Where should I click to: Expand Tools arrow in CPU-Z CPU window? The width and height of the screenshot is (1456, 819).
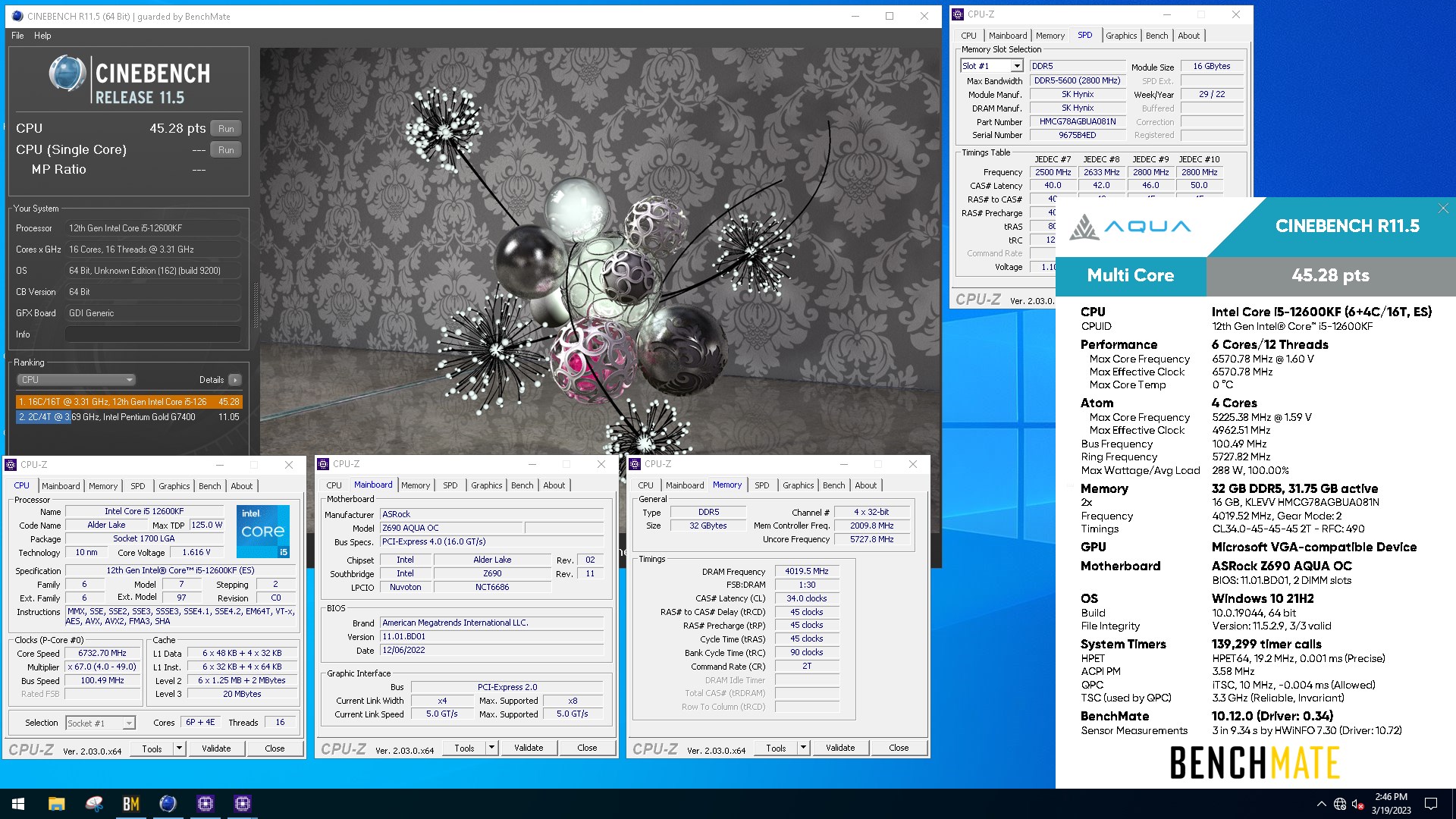(x=180, y=748)
